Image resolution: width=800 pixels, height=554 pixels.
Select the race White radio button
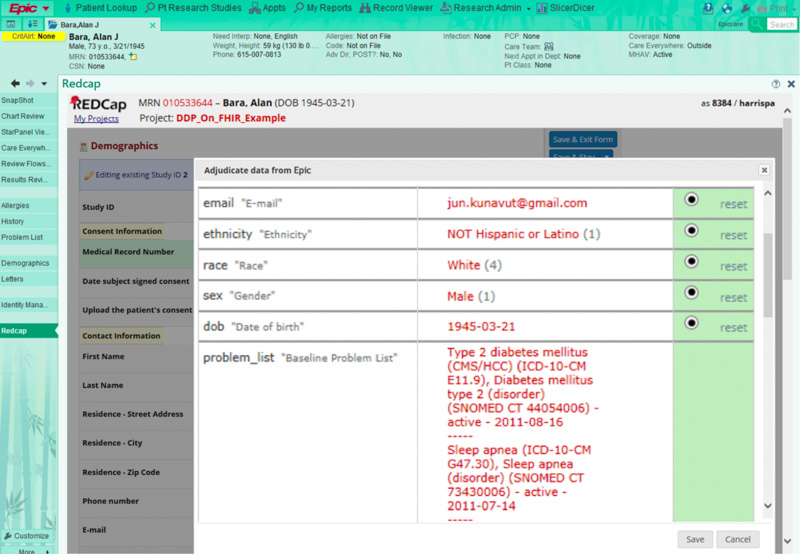click(691, 262)
